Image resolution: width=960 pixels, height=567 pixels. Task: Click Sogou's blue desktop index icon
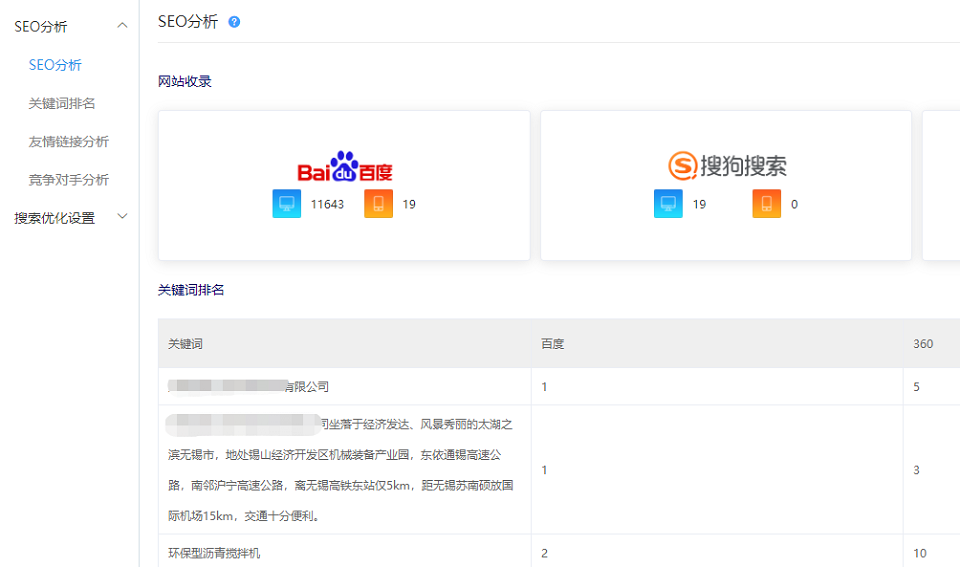point(668,204)
